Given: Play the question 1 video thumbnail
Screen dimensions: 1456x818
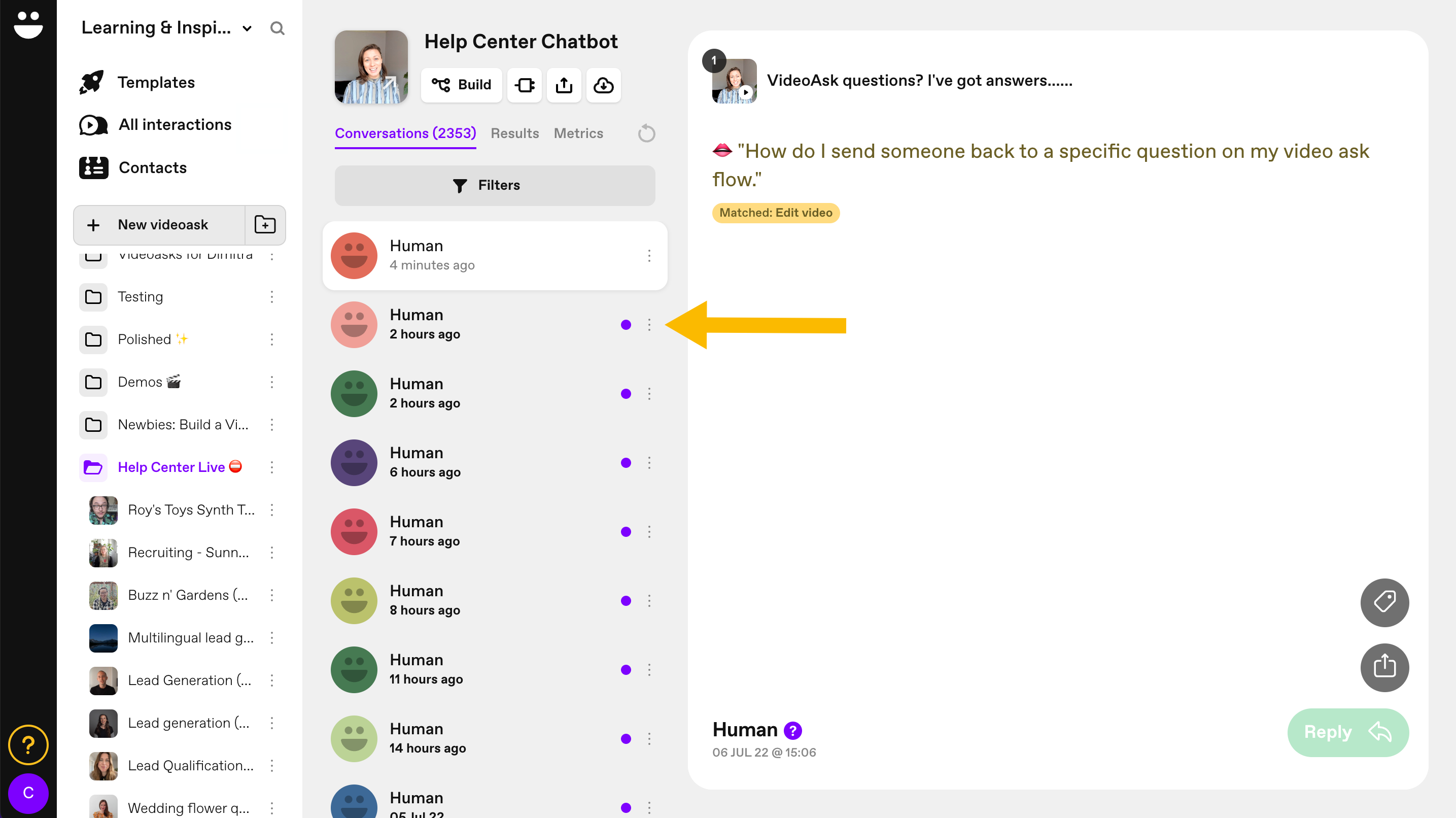Looking at the screenshot, I should (x=734, y=81).
